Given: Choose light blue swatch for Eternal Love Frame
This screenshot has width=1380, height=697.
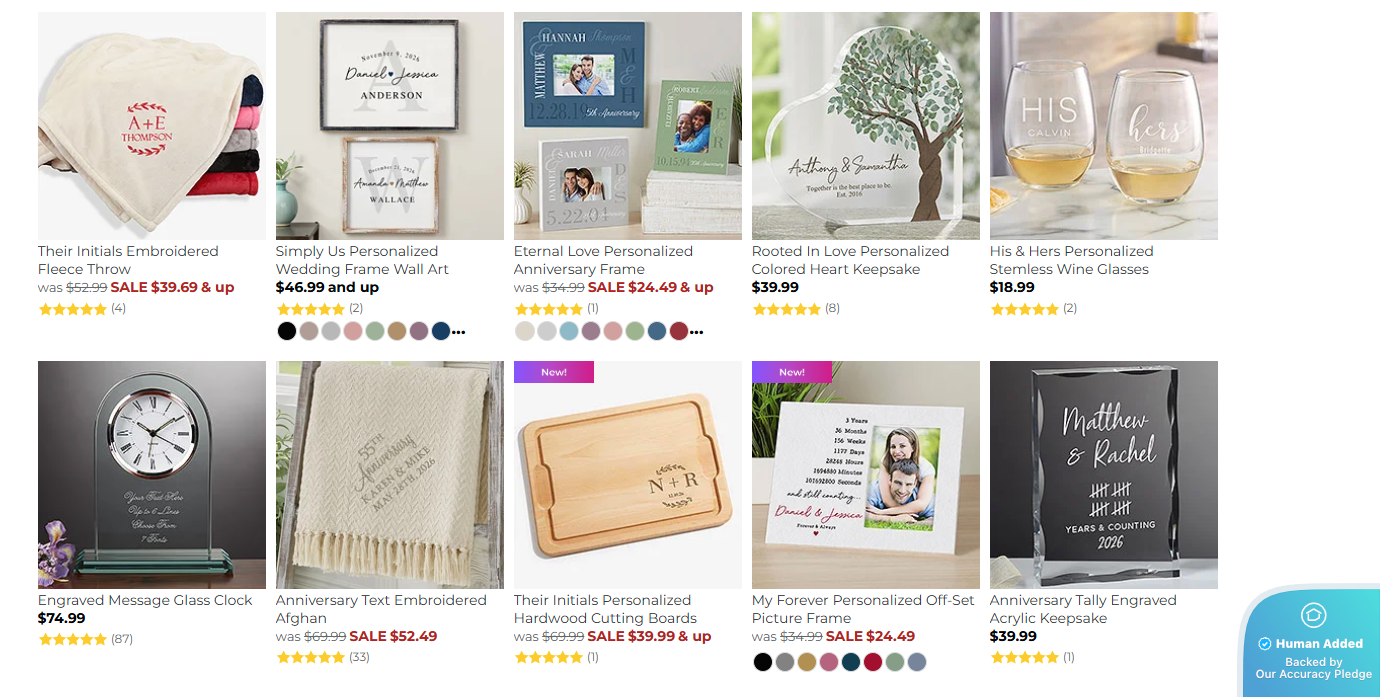Looking at the screenshot, I should [x=569, y=331].
